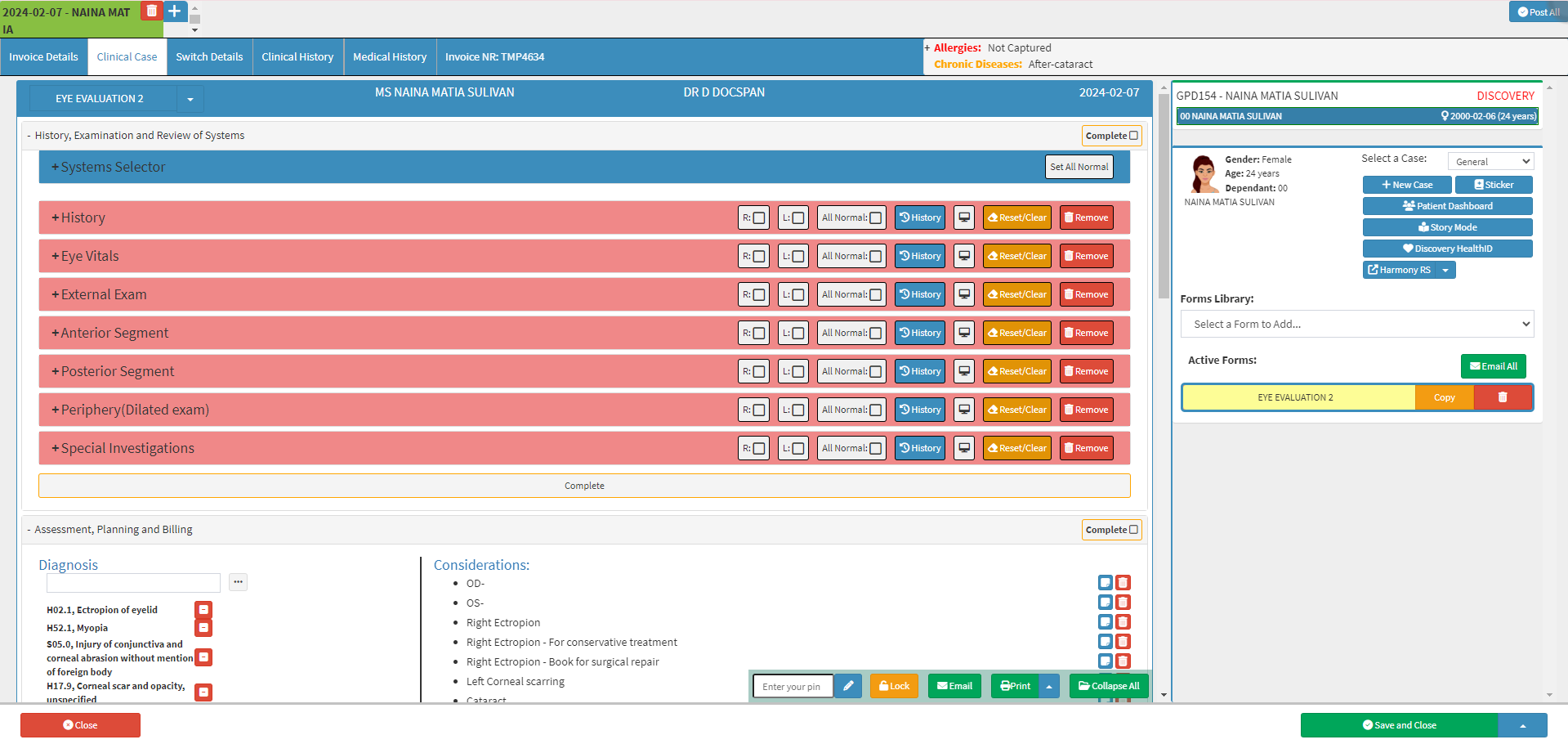Open the Select a Form to Add dropdown
The width and height of the screenshot is (1568, 744).
coord(1356,324)
